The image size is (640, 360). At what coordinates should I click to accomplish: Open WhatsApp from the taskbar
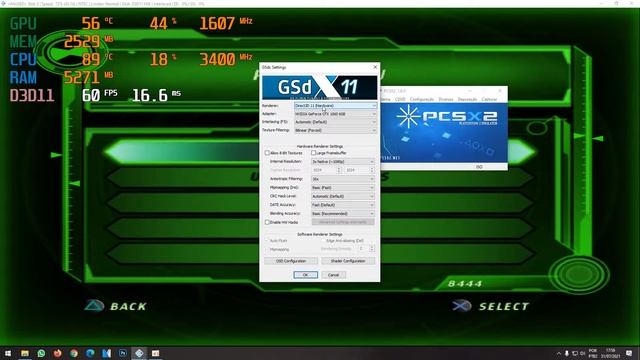(x=41, y=353)
